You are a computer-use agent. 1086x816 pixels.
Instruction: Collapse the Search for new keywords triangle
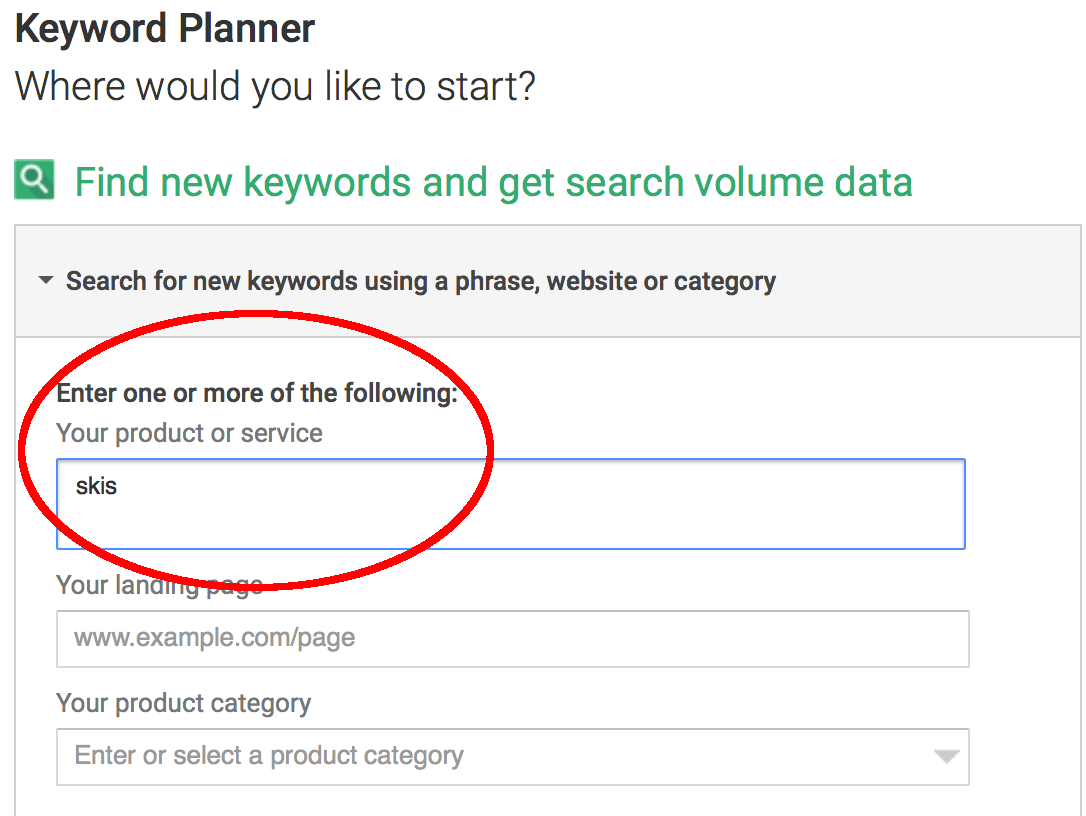tap(45, 282)
